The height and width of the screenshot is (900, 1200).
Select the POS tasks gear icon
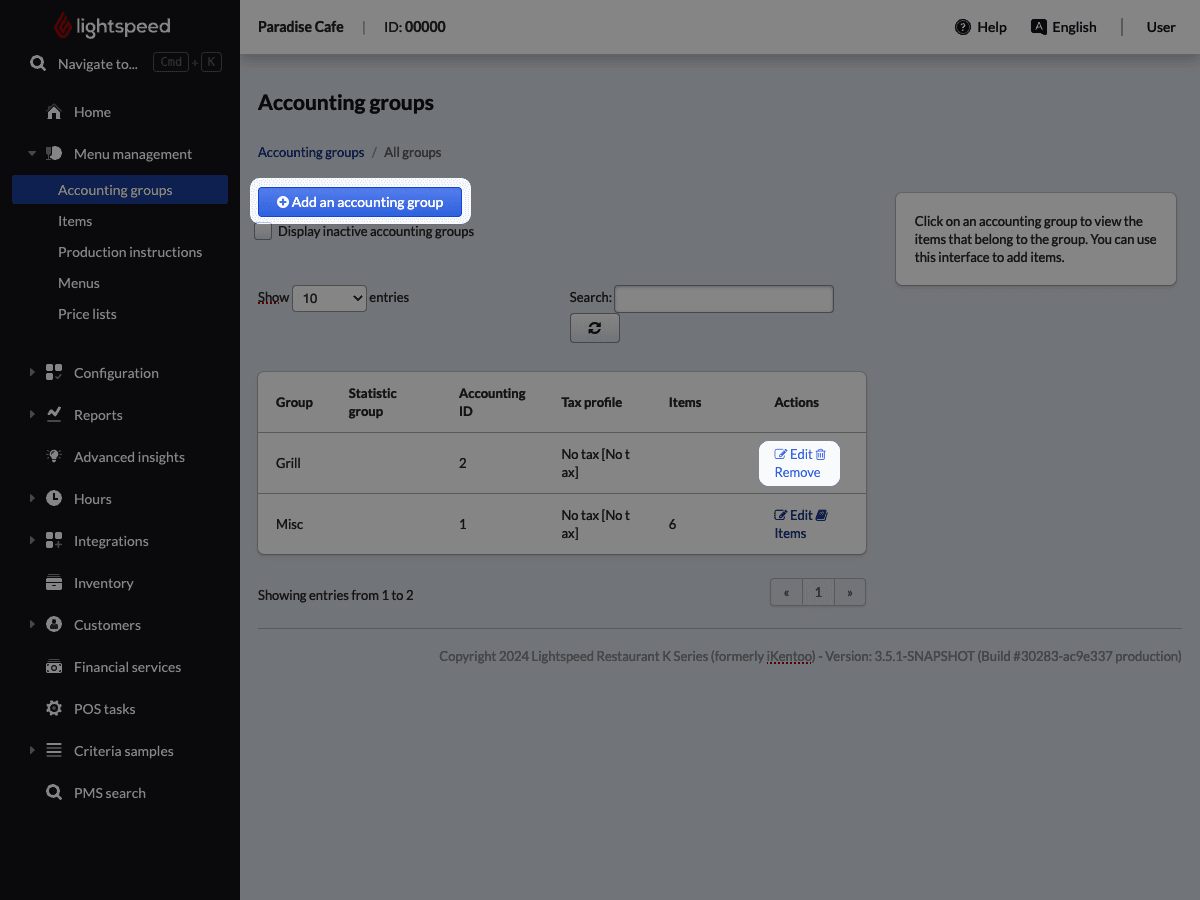coord(54,708)
